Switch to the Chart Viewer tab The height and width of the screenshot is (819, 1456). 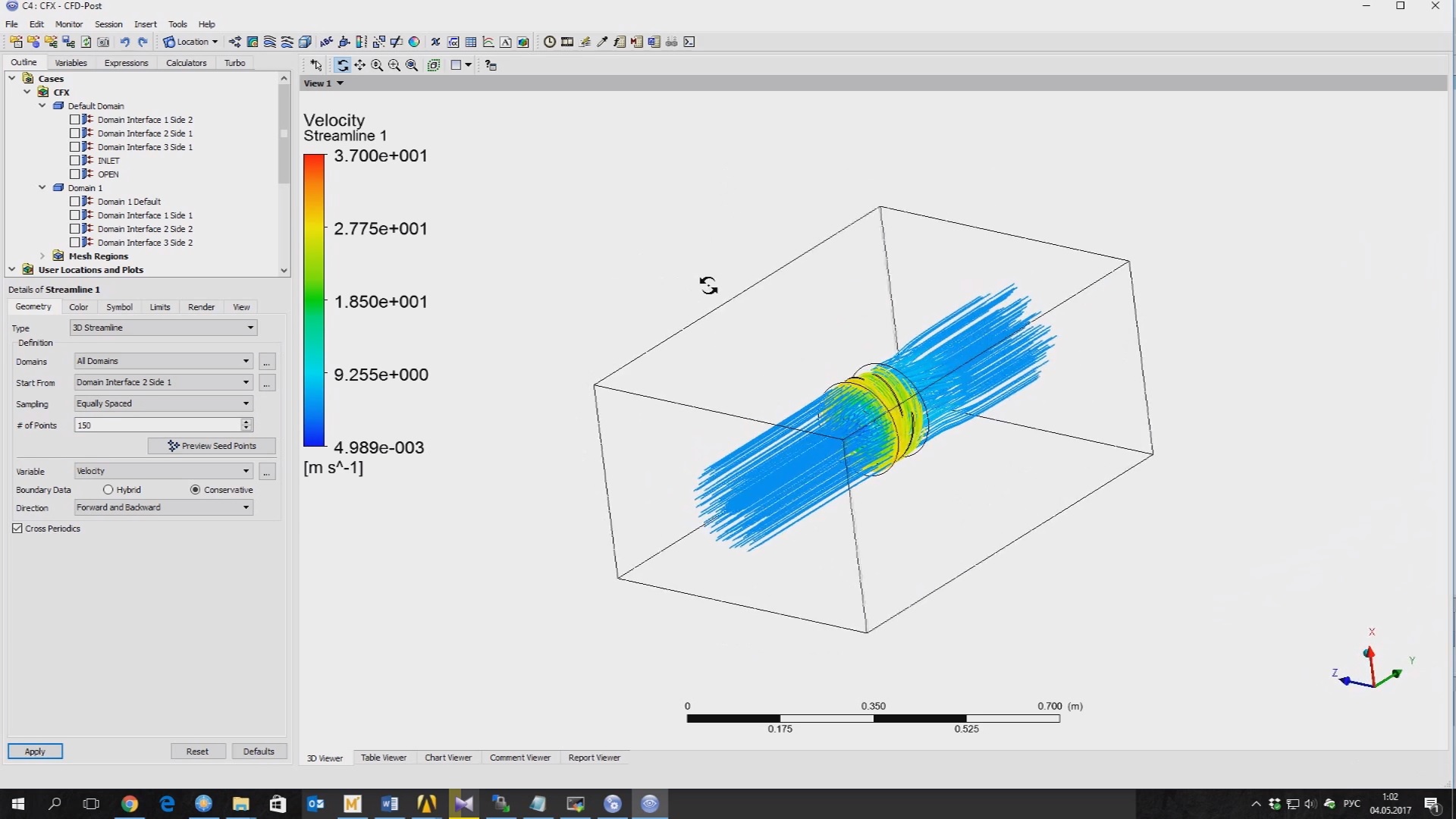tap(448, 758)
